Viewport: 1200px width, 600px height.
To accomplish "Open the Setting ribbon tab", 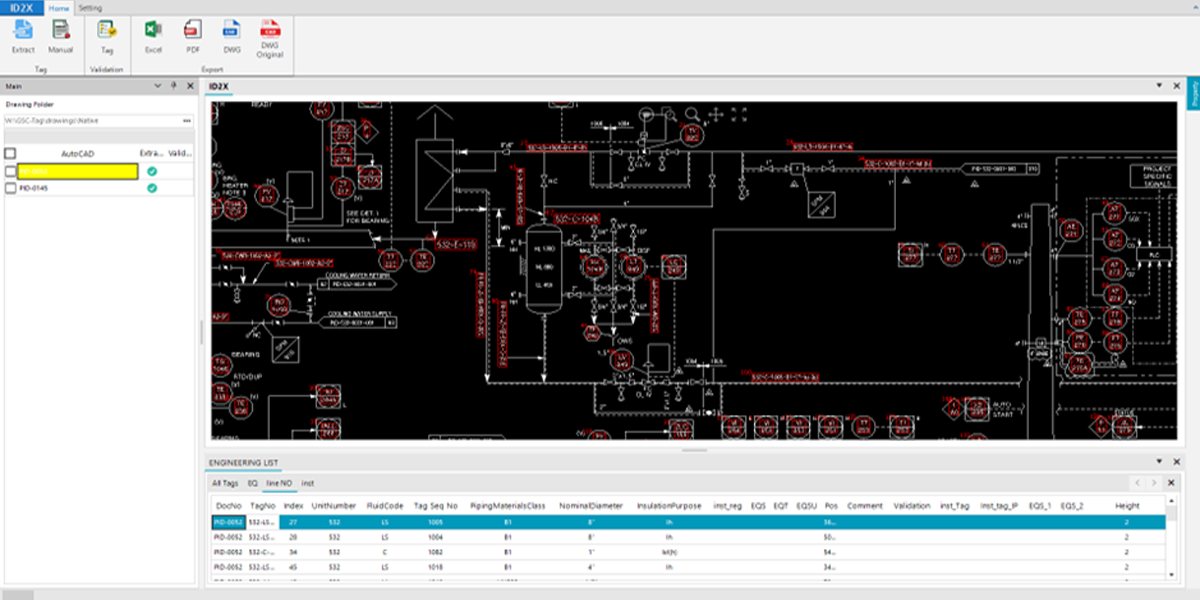I will (90, 7).
